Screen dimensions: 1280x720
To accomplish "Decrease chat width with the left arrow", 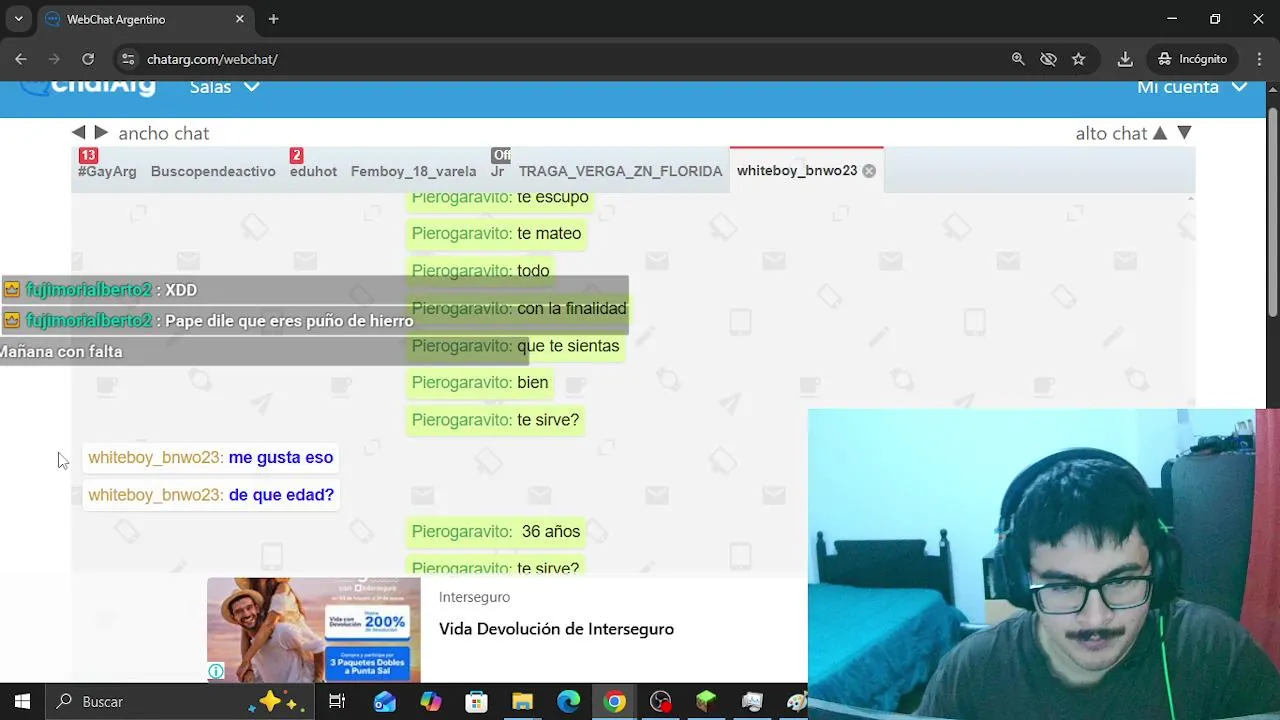I will pos(78,132).
